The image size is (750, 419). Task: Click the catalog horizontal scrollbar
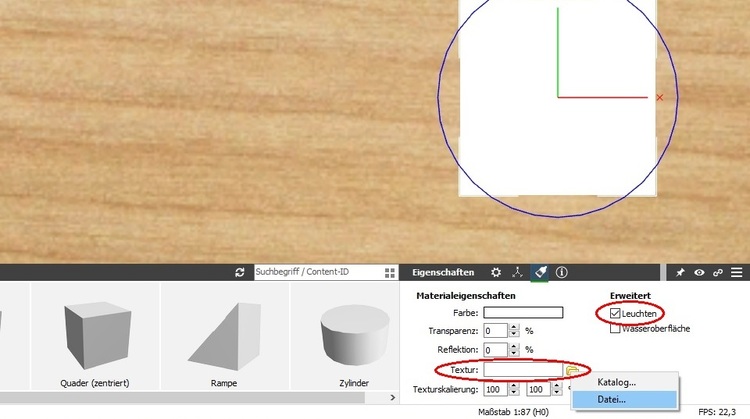tap(182, 397)
